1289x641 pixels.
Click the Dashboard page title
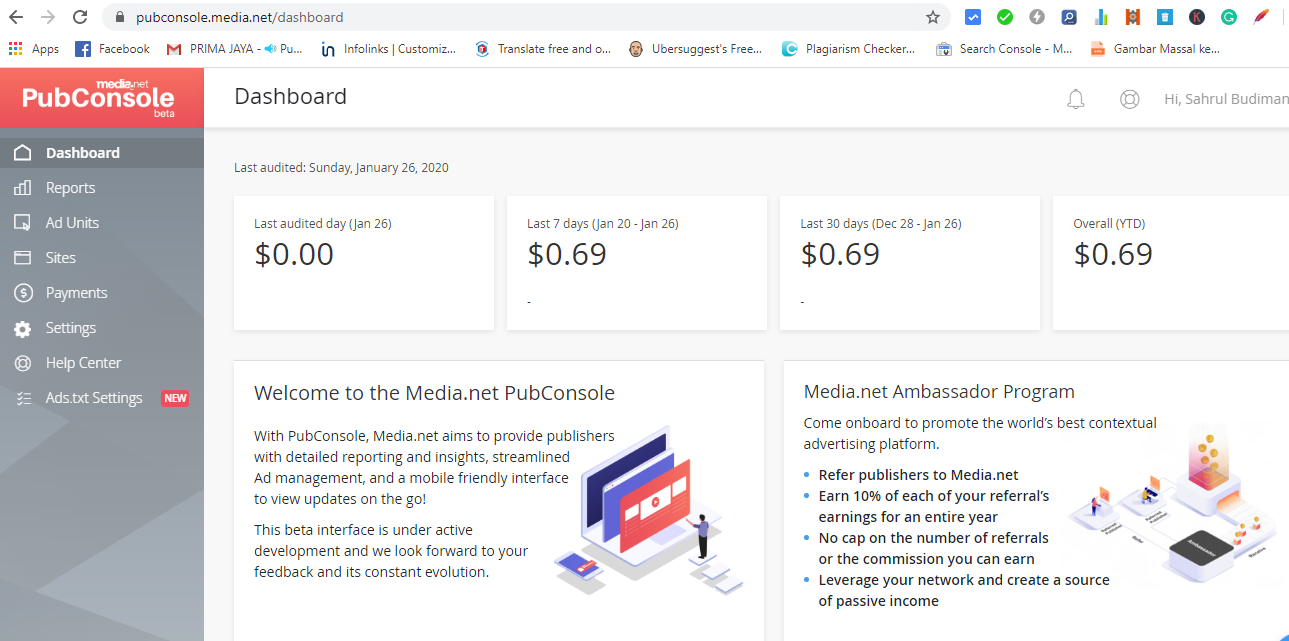pos(290,97)
